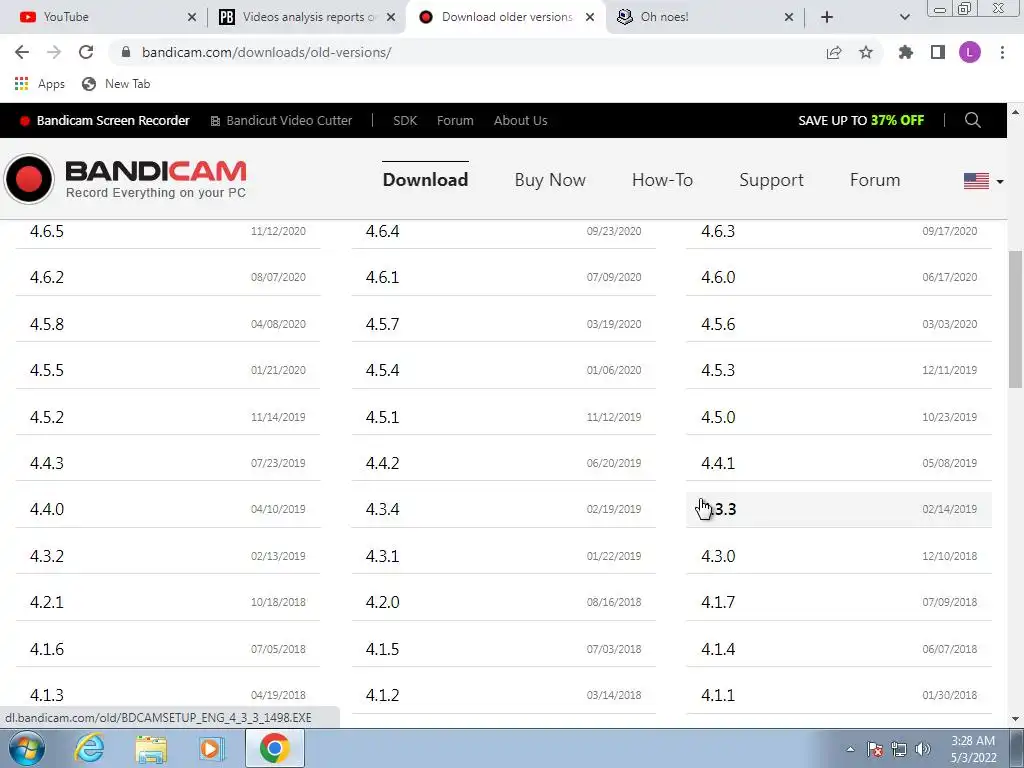Open the Download menu item
This screenshot has width=1024, height=768.
coord(425,180)
